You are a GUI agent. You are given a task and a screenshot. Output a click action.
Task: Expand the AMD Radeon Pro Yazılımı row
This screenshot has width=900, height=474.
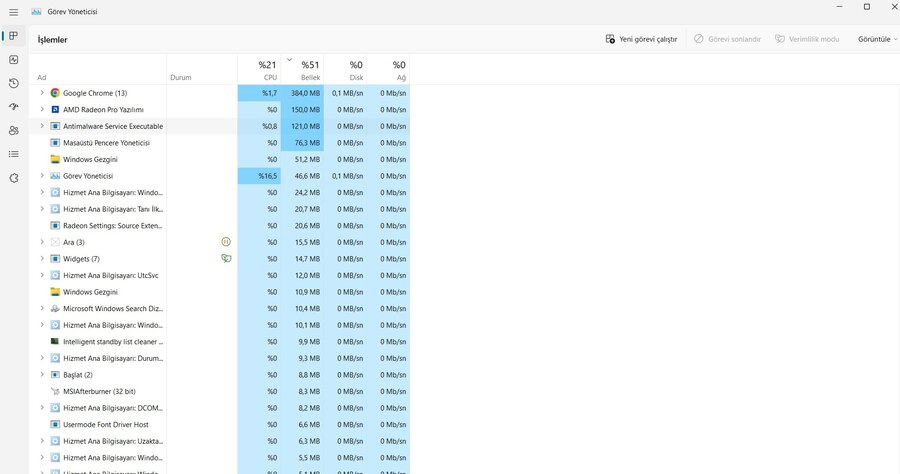click(x=41, y=110)
